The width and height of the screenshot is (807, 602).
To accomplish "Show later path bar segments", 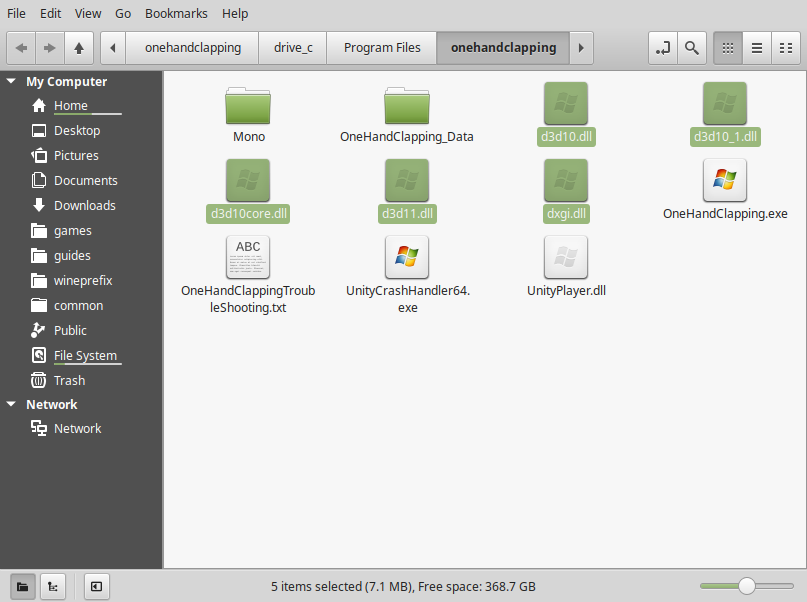I will pos(581,48).
